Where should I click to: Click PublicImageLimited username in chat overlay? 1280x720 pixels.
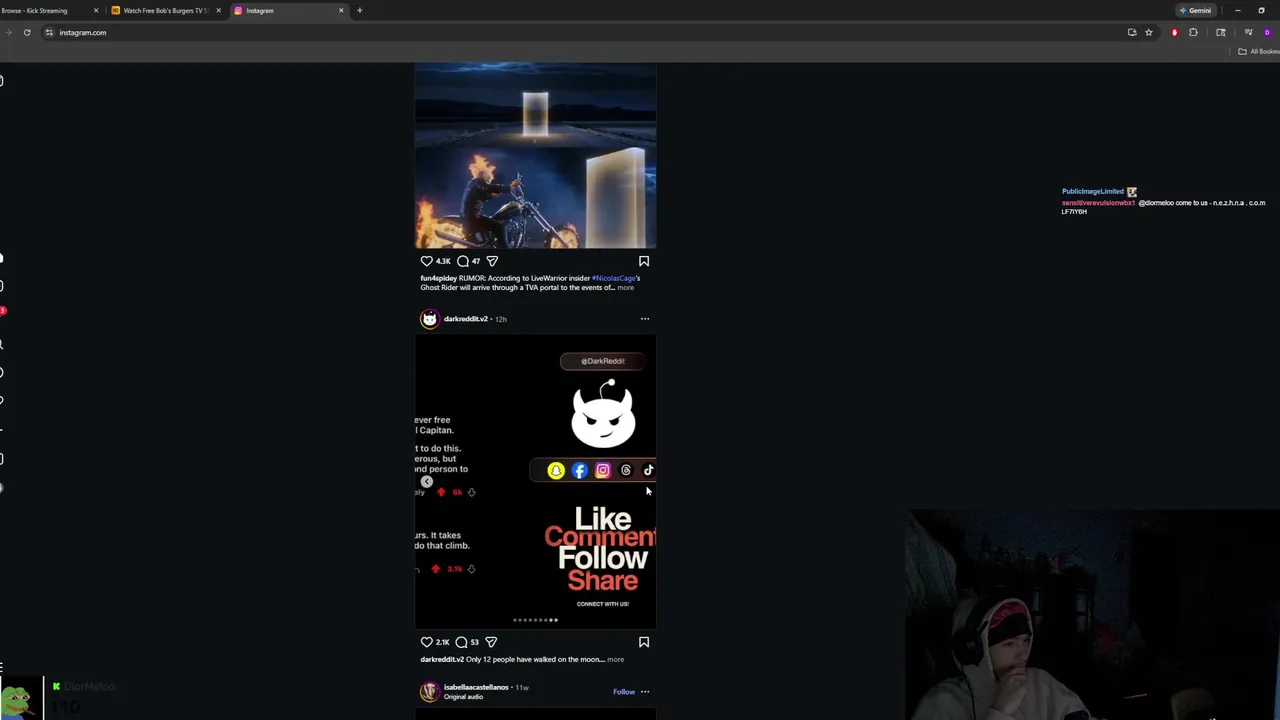(x=1093, y=191)
